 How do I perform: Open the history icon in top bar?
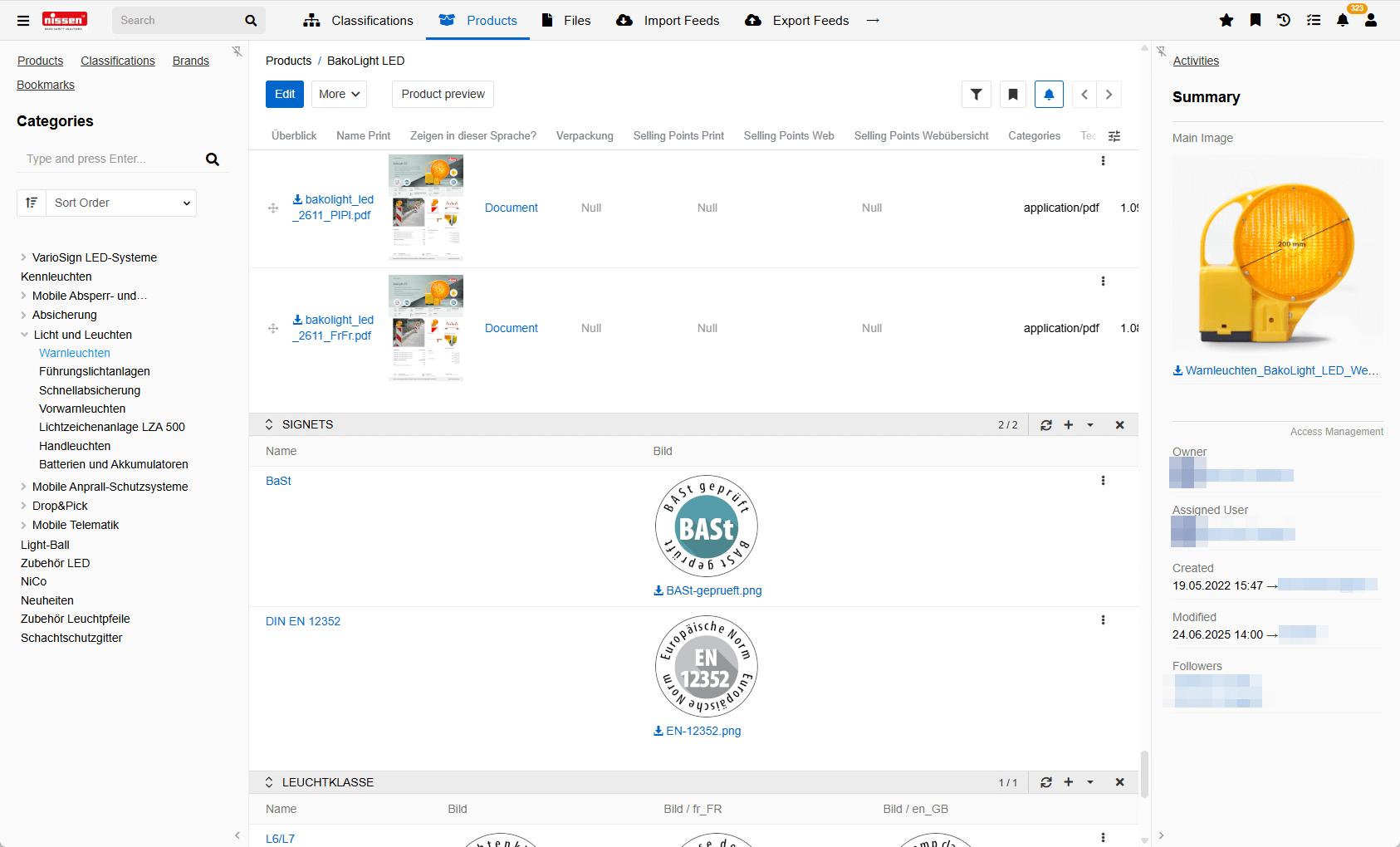click(x=1284, y=21)
